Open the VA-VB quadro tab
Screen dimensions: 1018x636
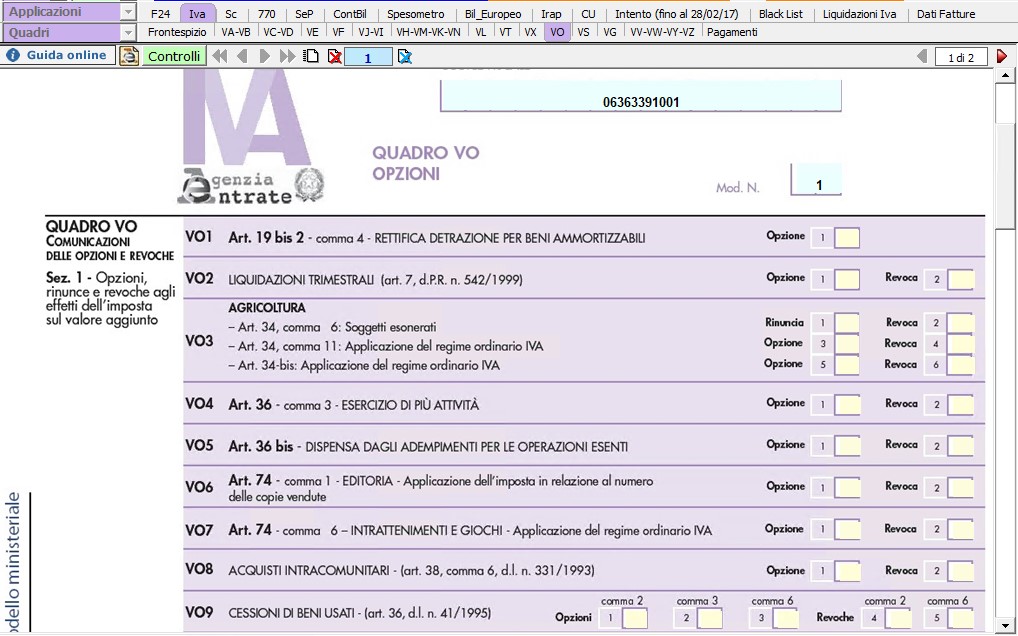pyautogui.click(x=236, y=32)
